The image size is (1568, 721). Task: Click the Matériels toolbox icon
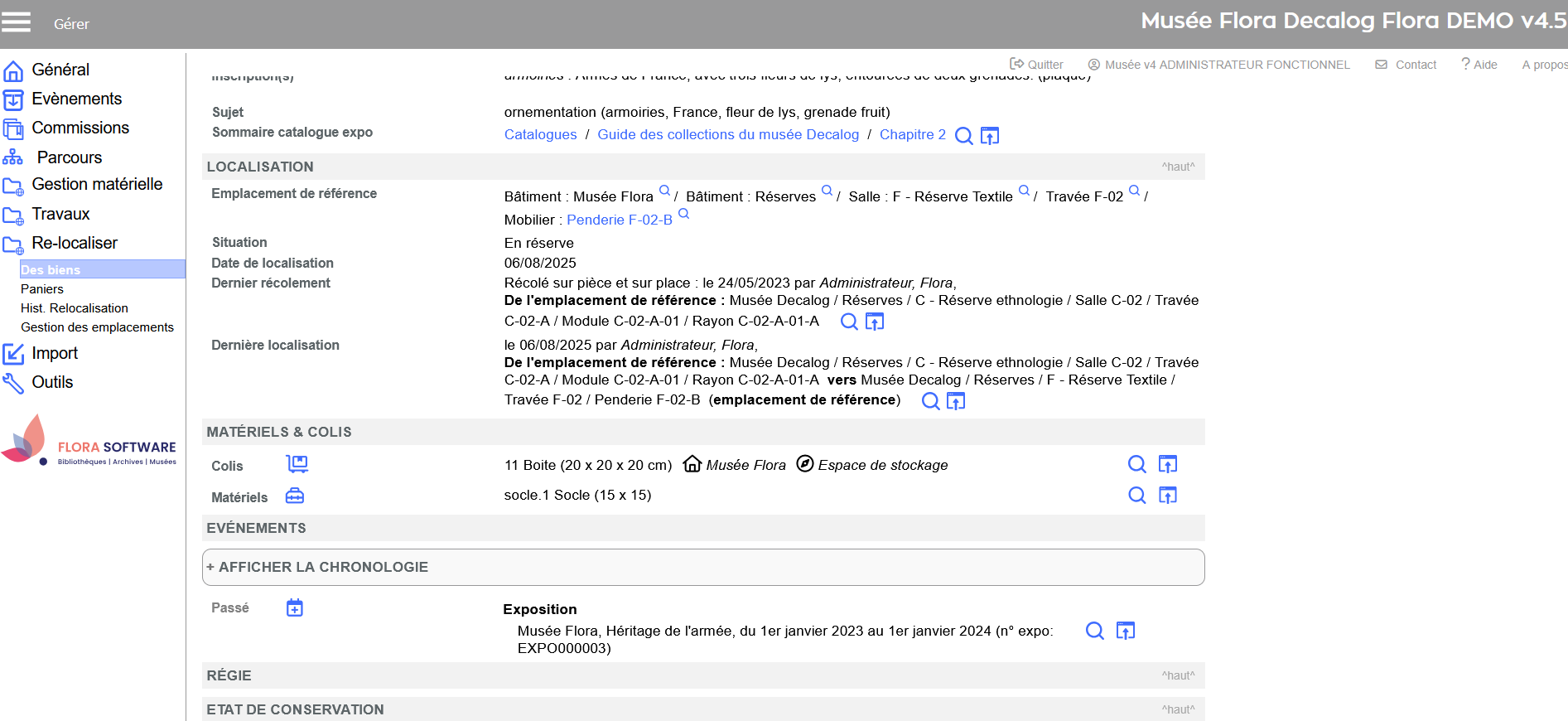pos(295,496)
